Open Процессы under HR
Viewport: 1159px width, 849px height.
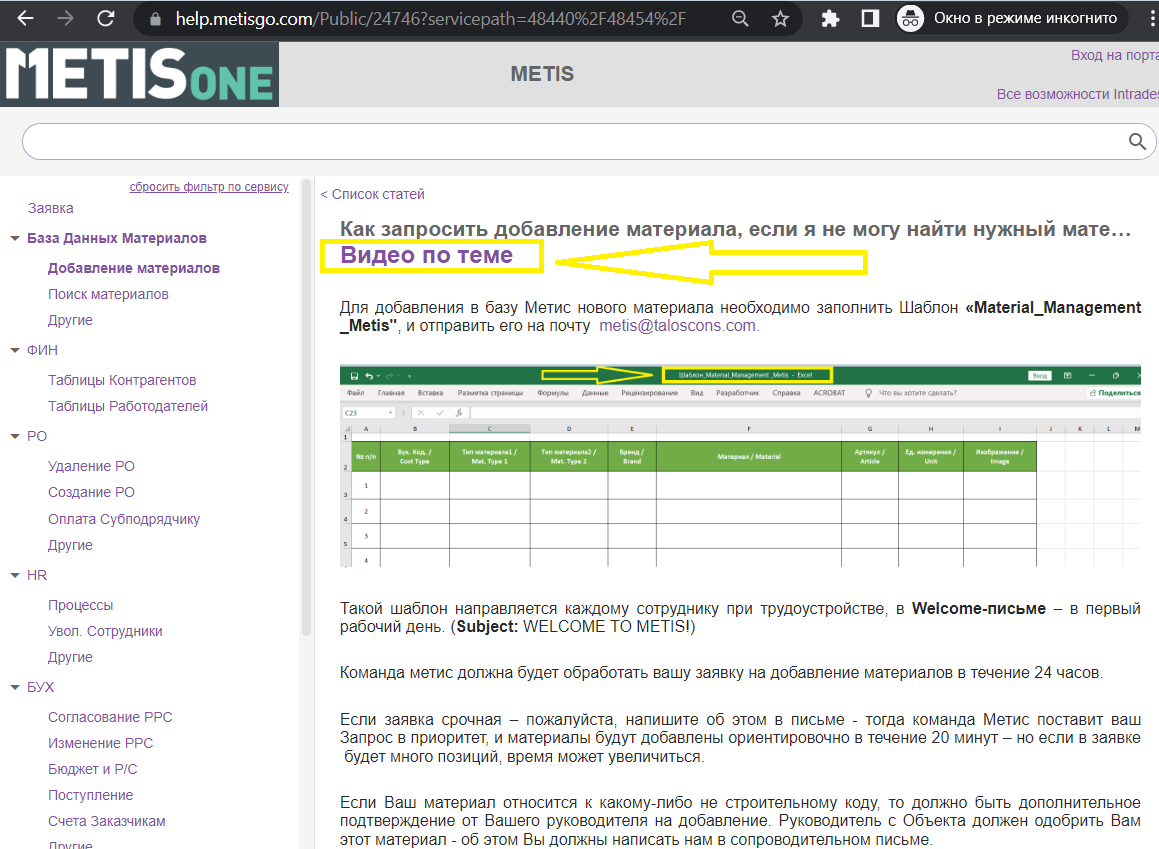click(x=81, y=605)
